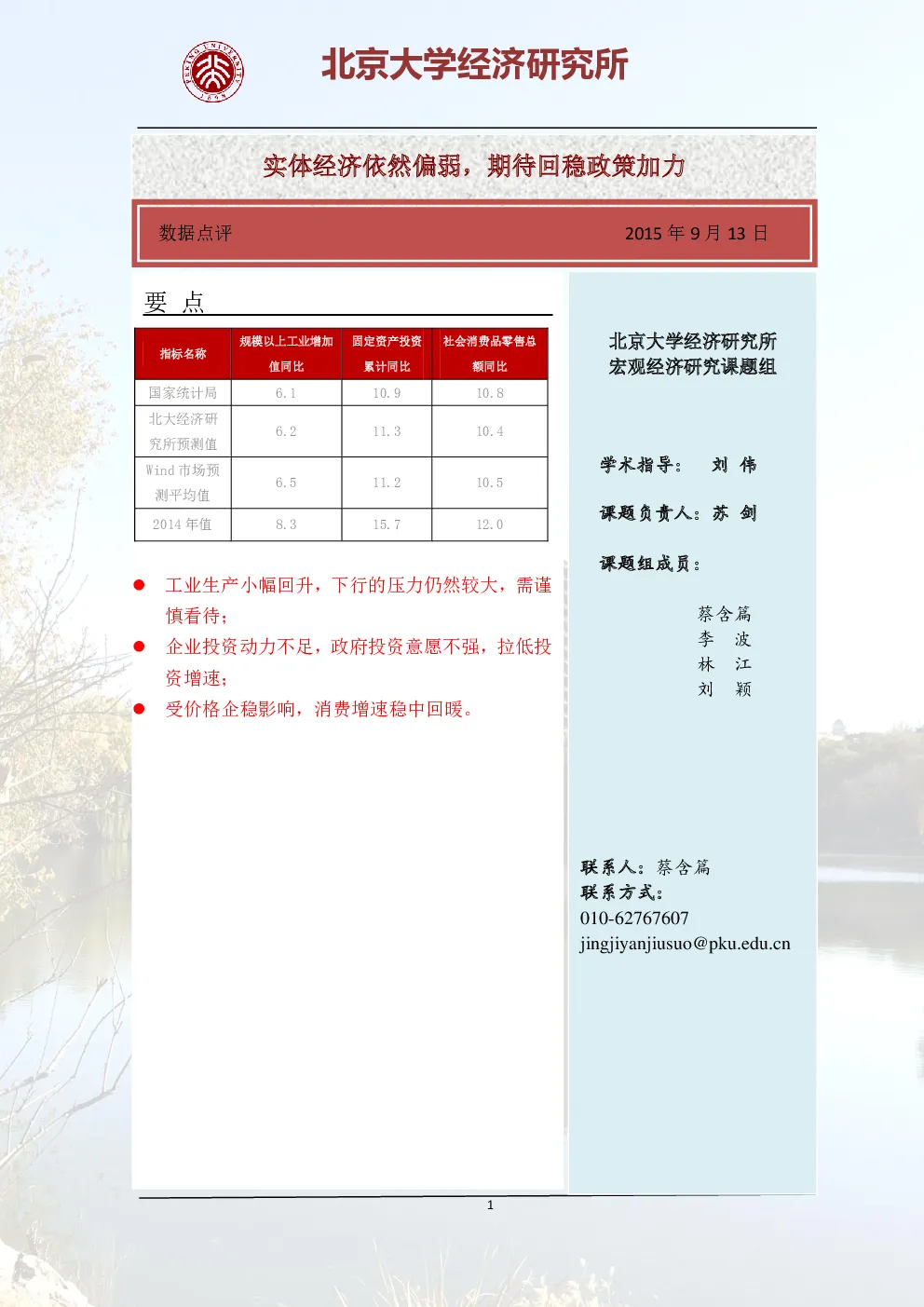
Task: Click the Wind 市场预测平均值 row label
Action: point(183,483)
